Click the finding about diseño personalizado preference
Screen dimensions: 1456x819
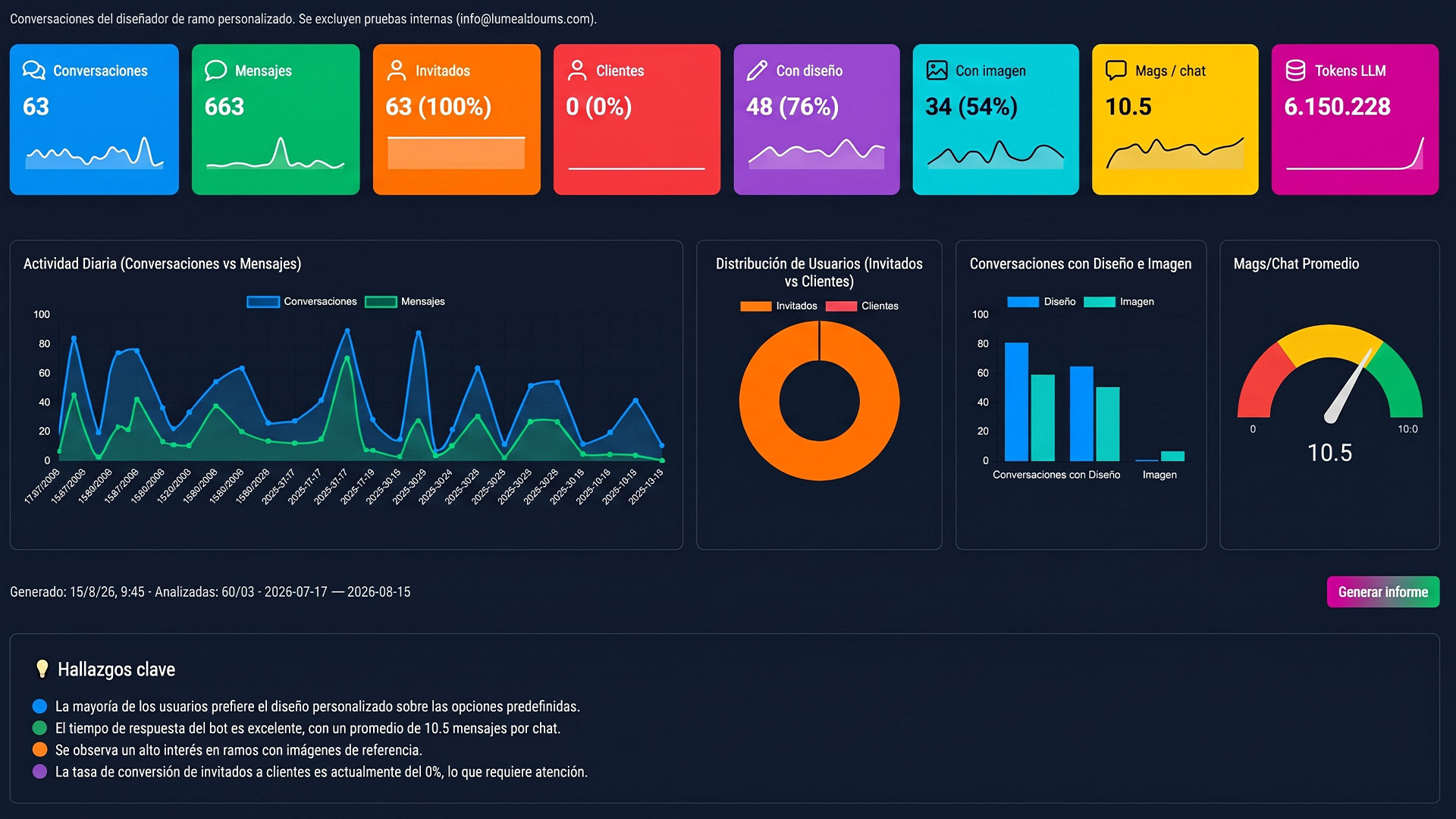318,707
